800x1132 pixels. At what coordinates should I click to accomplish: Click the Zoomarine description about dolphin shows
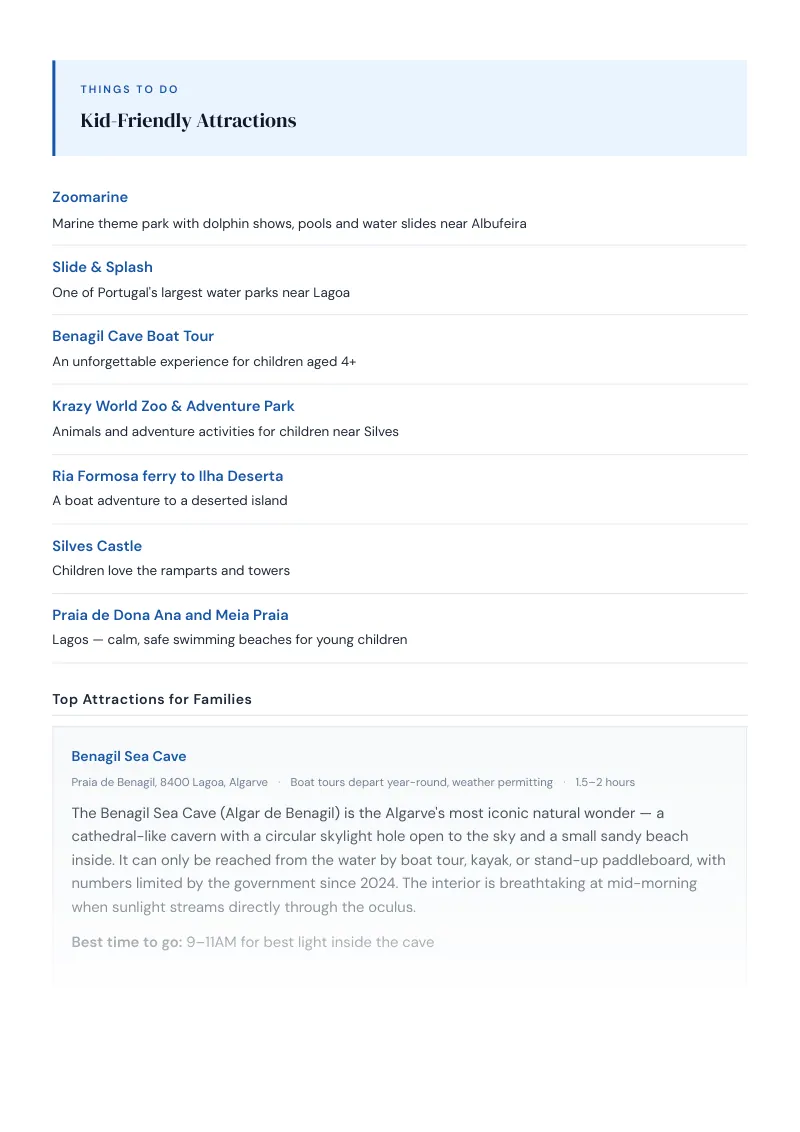click(289, 224)
